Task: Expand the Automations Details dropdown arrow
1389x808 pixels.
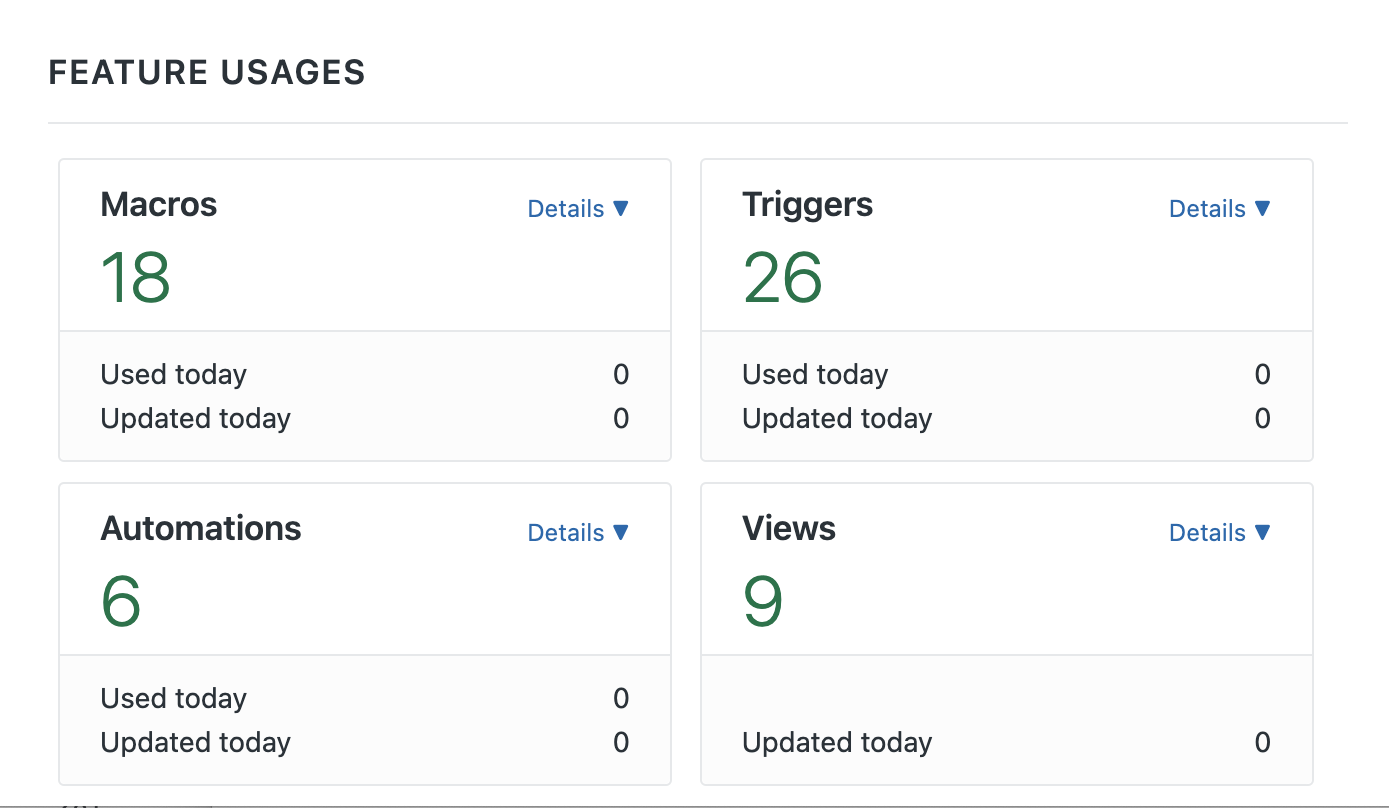Action: pyautogui.click(x=620, y=532)
